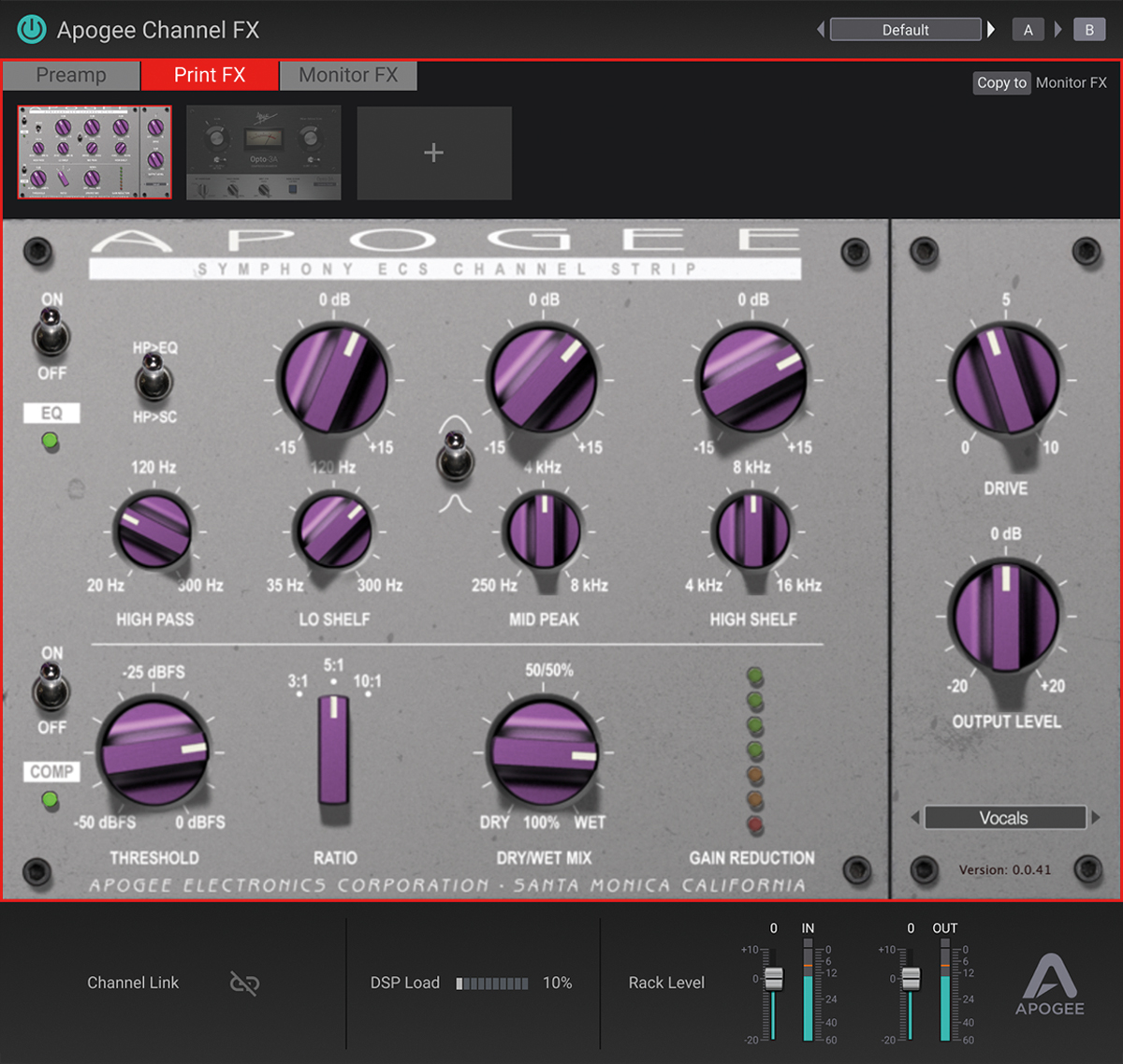Switch to the Print FX tab

pyautogui.click(x=210, y=75)
